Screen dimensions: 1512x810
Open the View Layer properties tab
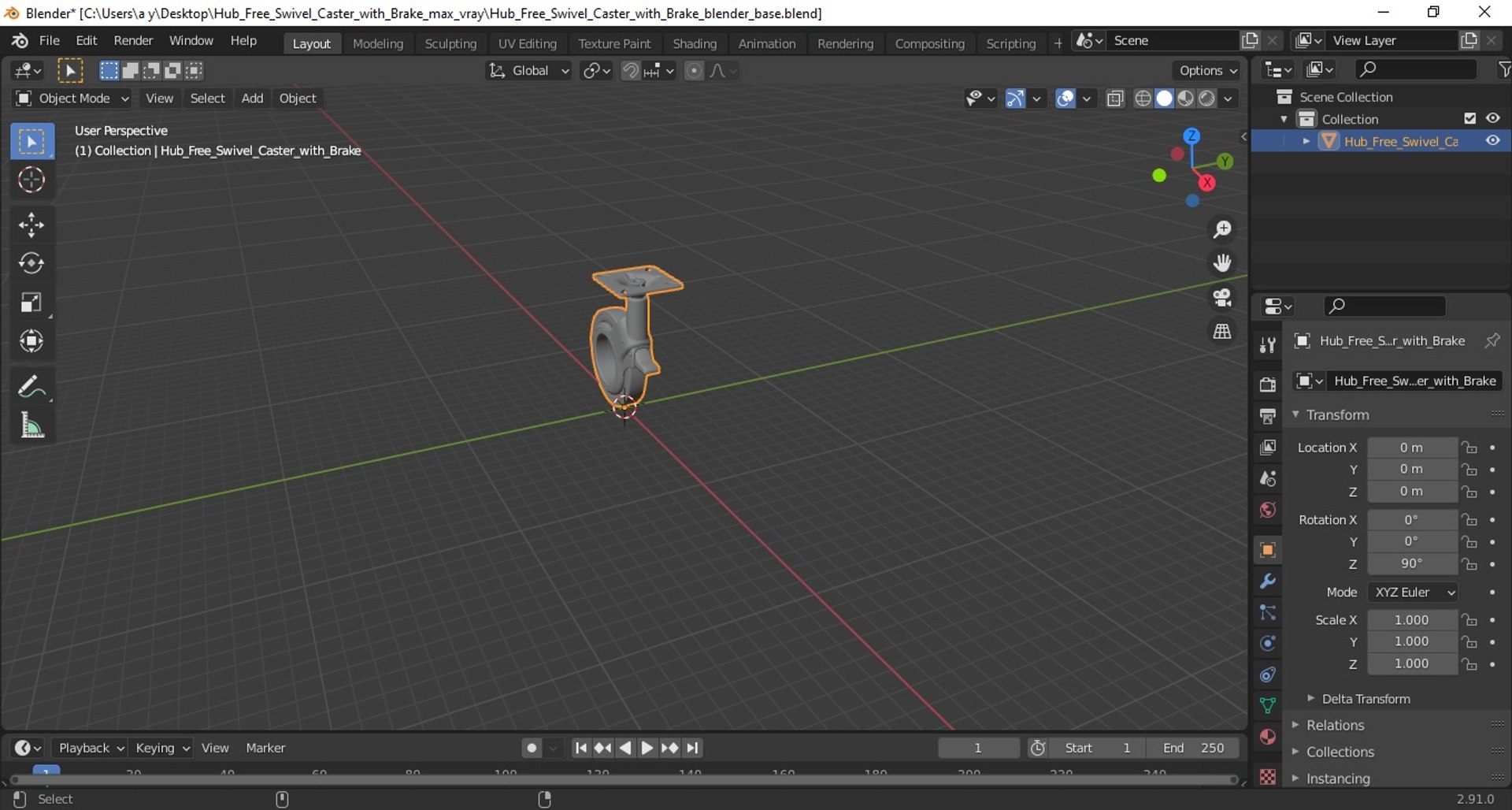(x=1267, y=447)
